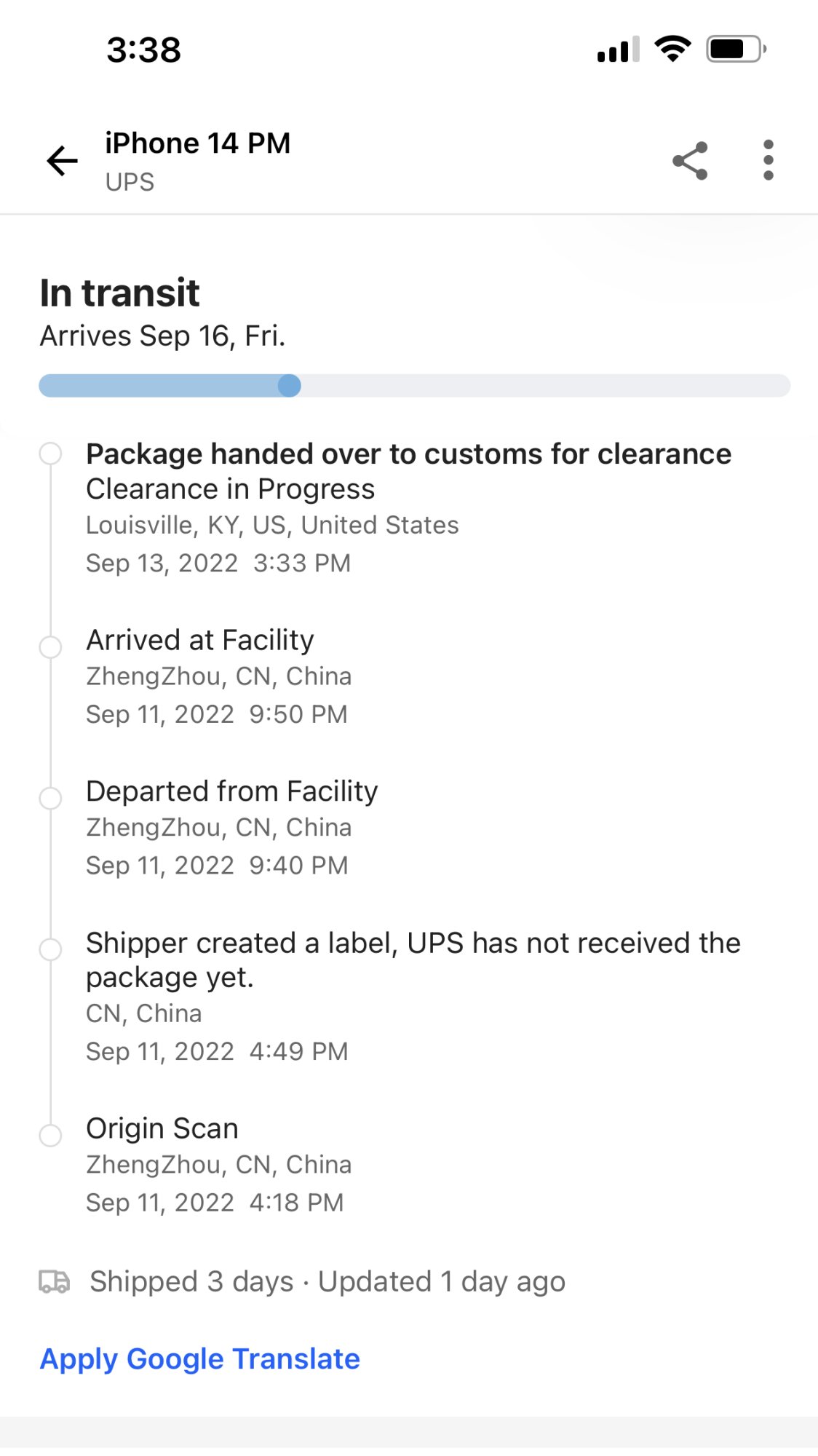
Task: Tap the Wi-Fi status icon
Action: pos(672,50)
